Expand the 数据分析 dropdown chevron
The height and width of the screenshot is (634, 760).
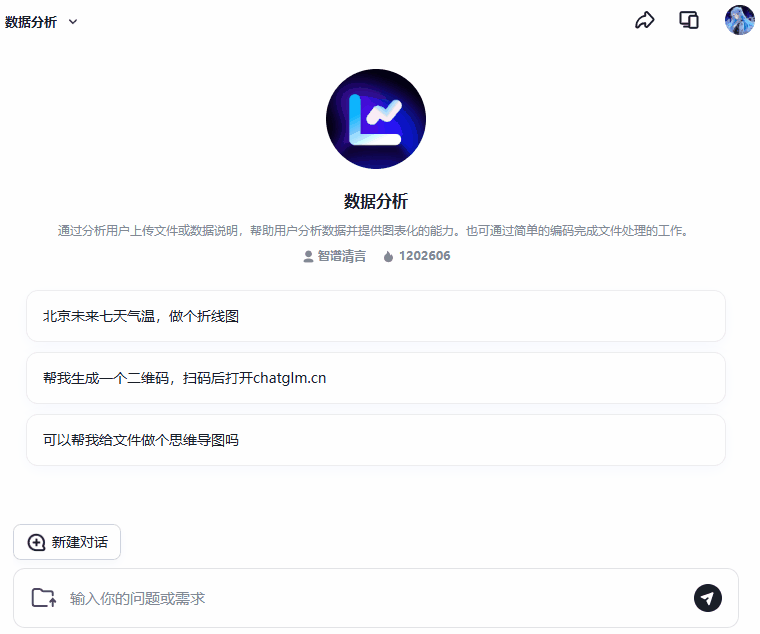pos(73,22)
